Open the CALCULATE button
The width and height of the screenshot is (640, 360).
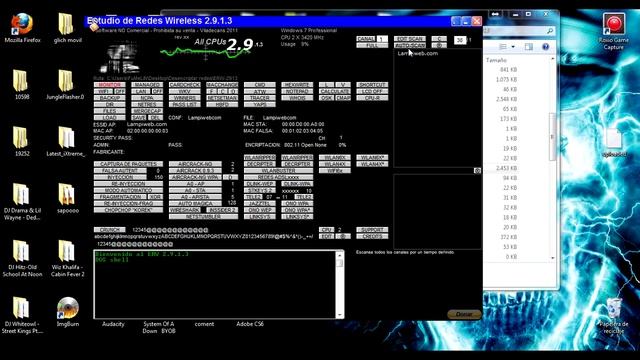point(335,91)
